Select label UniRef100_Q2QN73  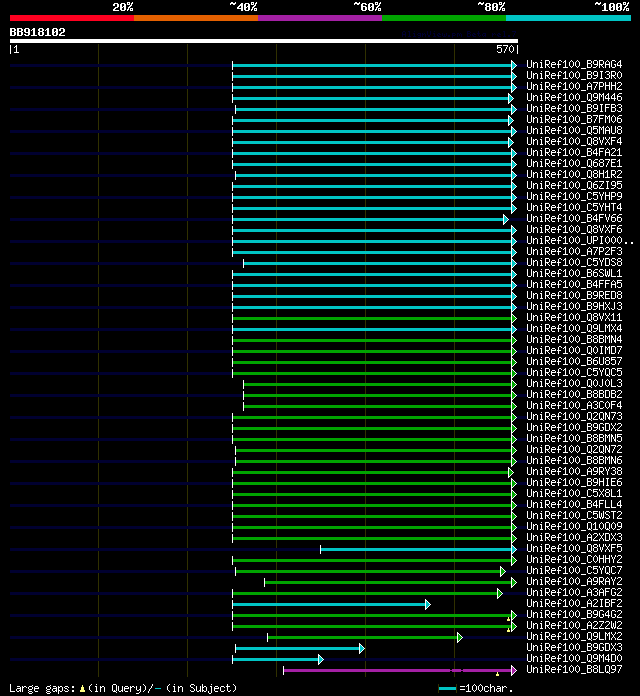[574, 417]
